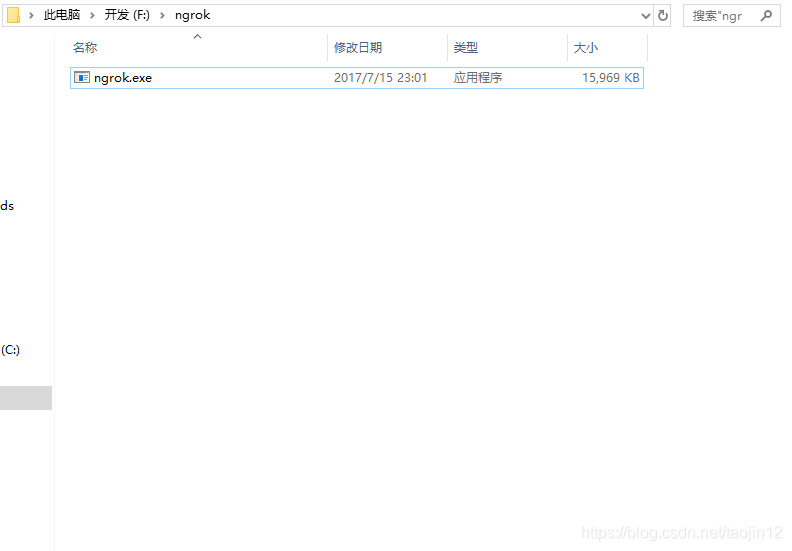The image size is (792, 551).
Task: Open the address bar history dropdown
Action: 645,16
